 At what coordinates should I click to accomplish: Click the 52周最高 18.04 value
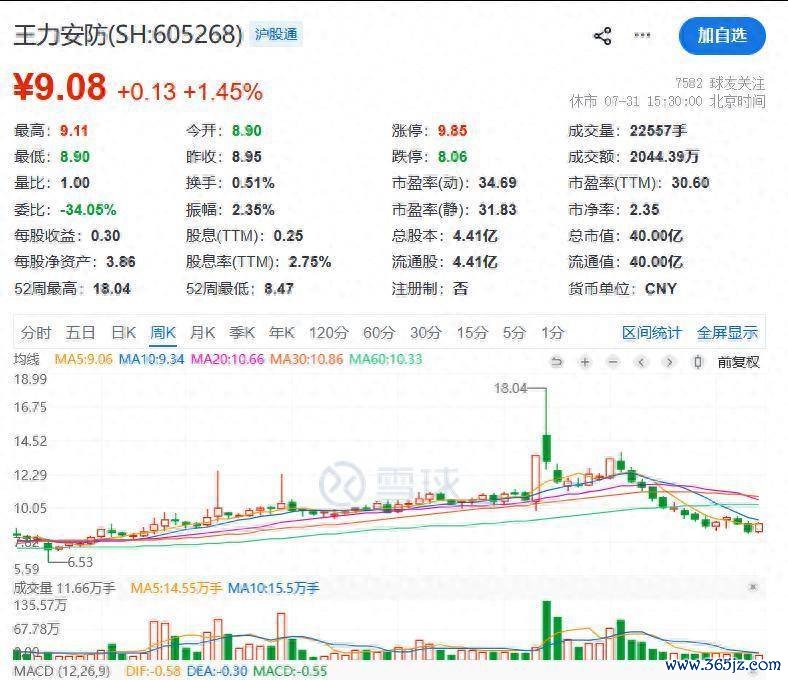coord(112,289)
